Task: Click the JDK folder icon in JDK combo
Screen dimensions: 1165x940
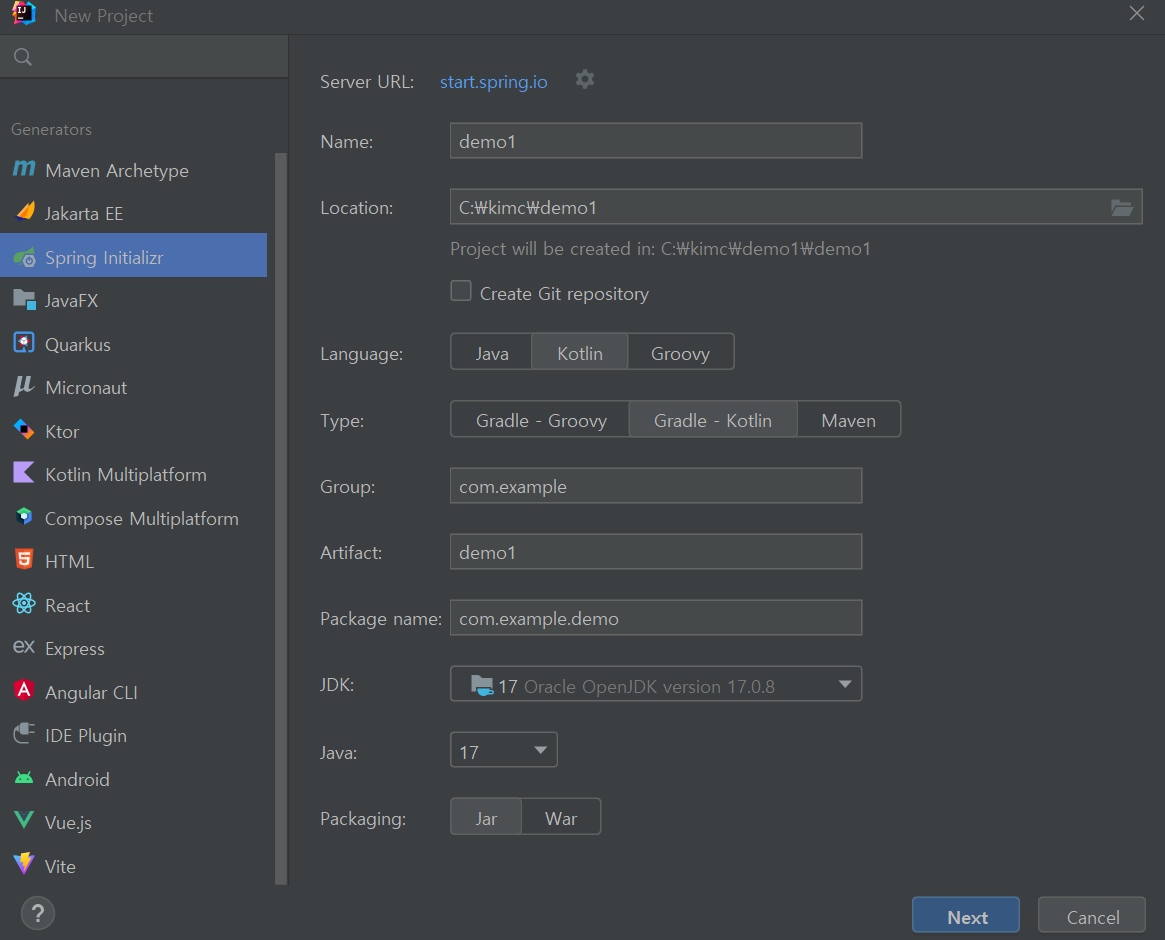Action: (482, 685)
